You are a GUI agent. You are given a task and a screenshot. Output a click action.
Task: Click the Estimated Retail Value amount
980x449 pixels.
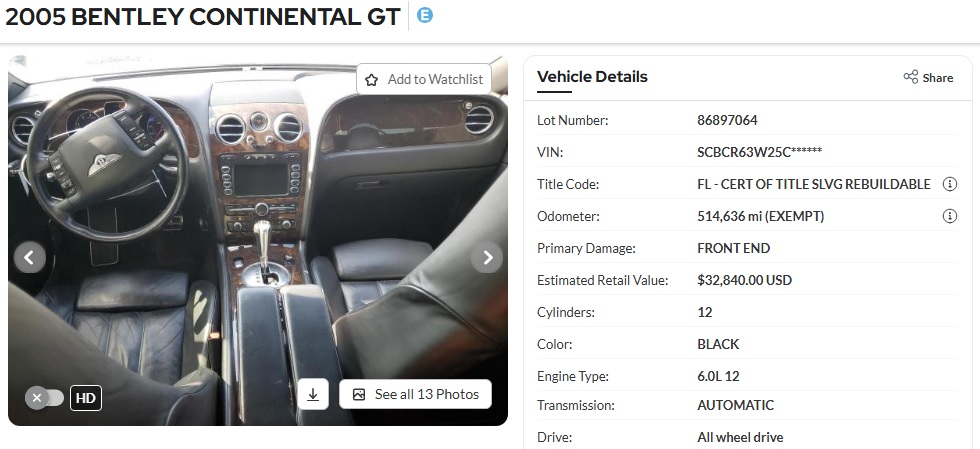pyautogui.click(x=744, y=280)
